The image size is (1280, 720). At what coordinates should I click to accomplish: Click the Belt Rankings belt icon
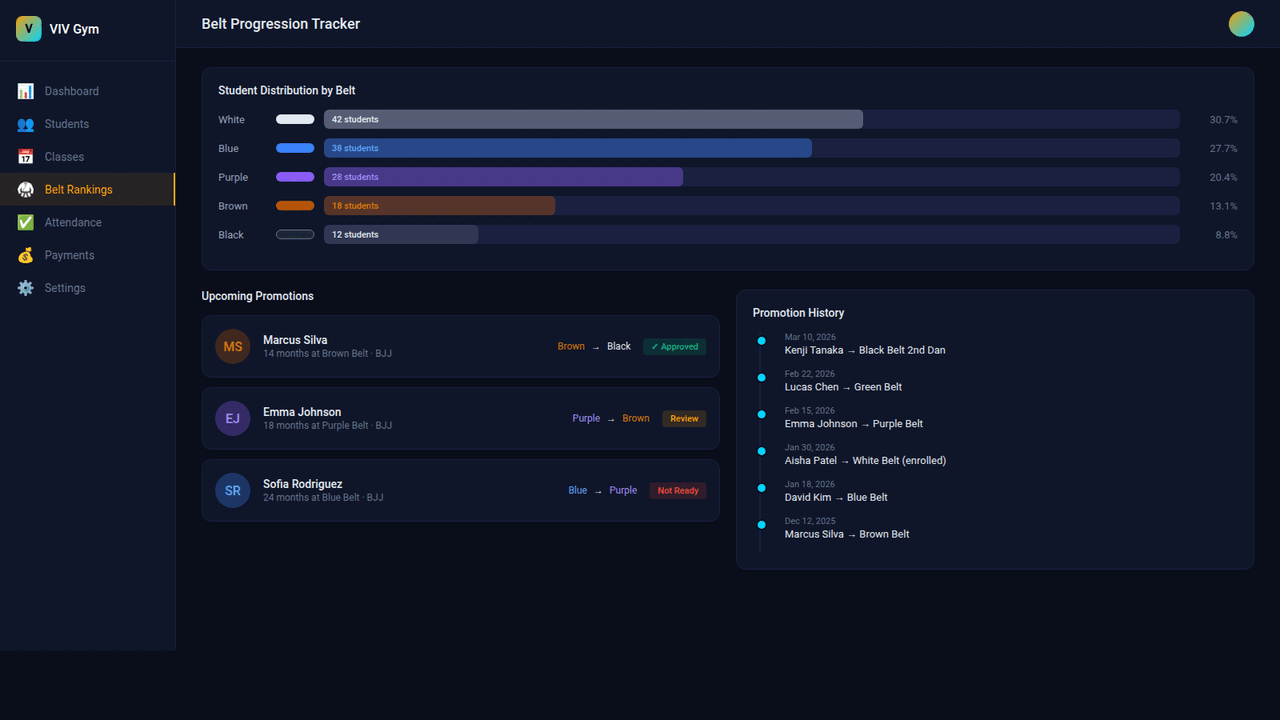click(25, 189)
